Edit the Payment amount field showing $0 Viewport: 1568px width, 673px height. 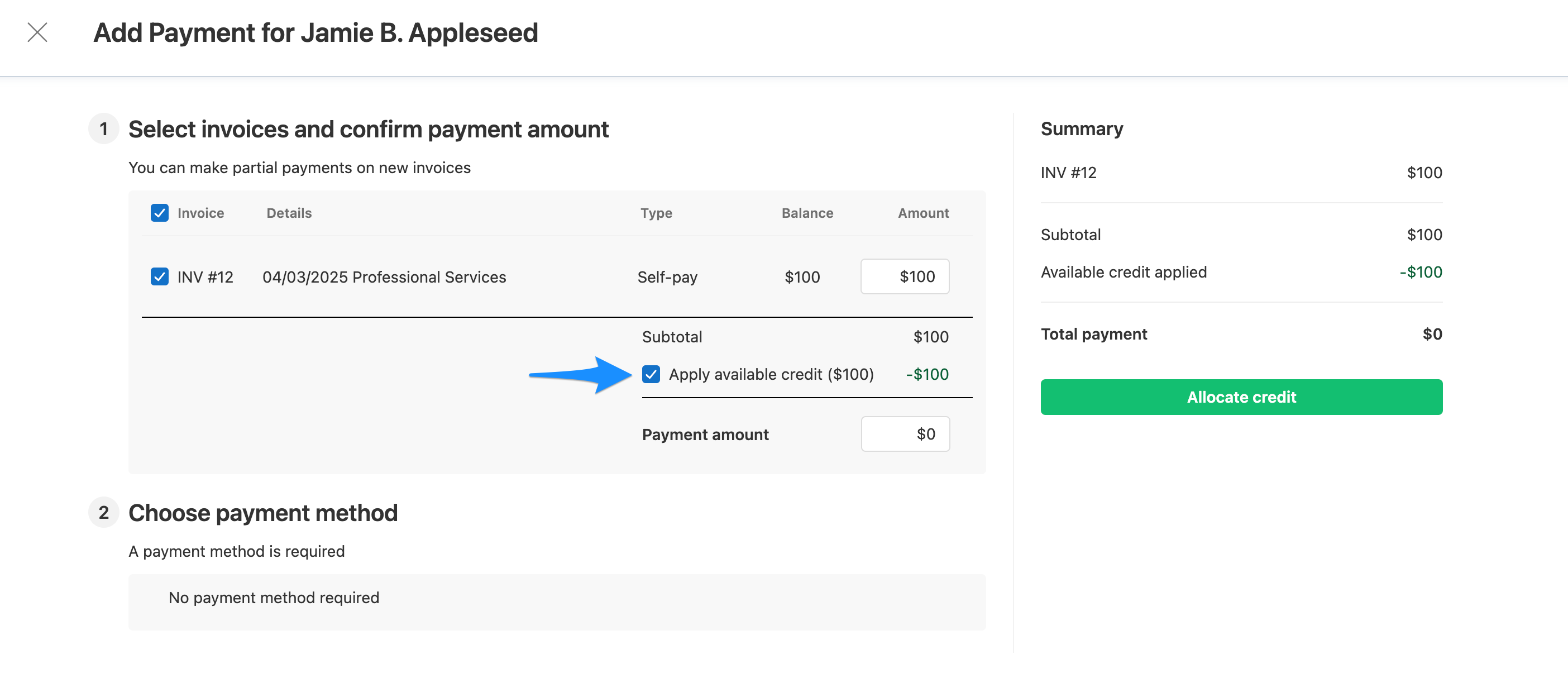[x=905, y=433]
